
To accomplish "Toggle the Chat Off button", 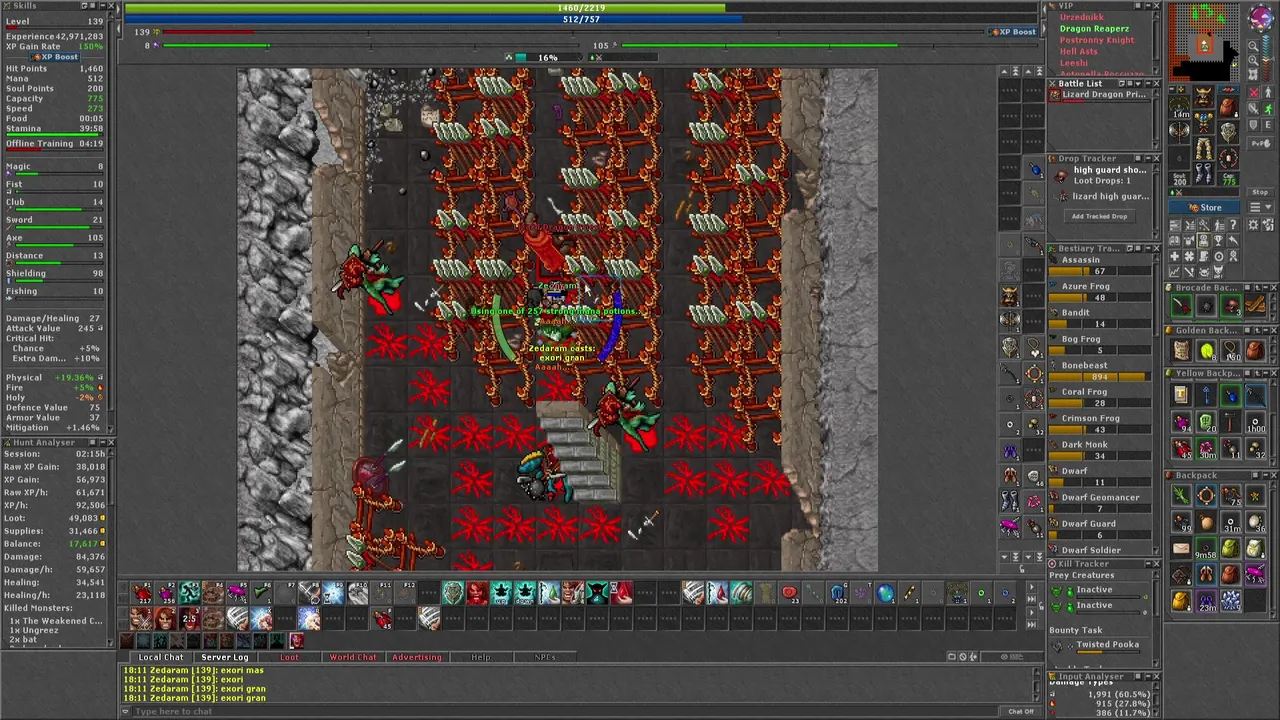I will click(x=1021, y=711).
